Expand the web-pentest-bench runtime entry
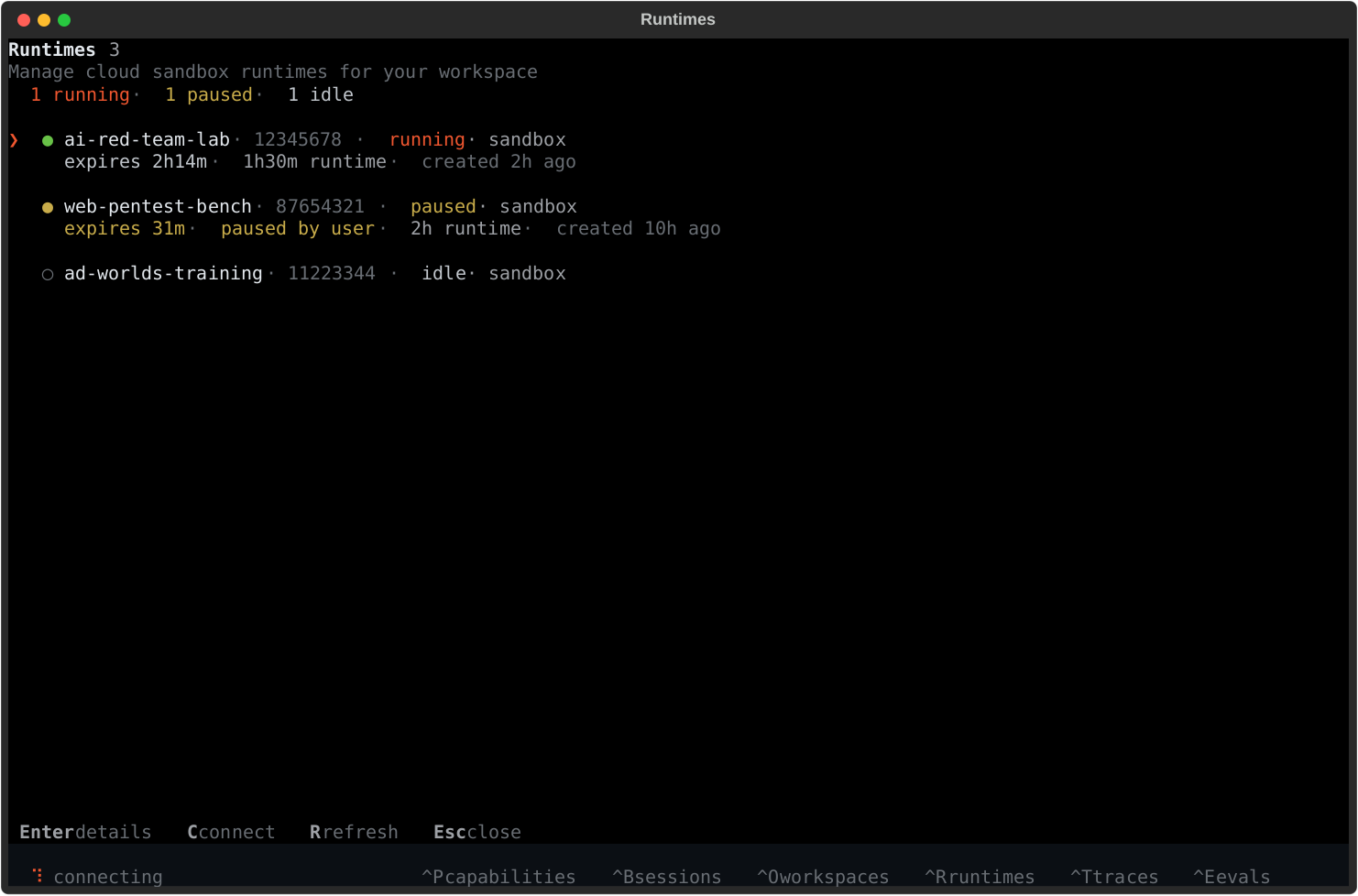 [x=158, y=206]
